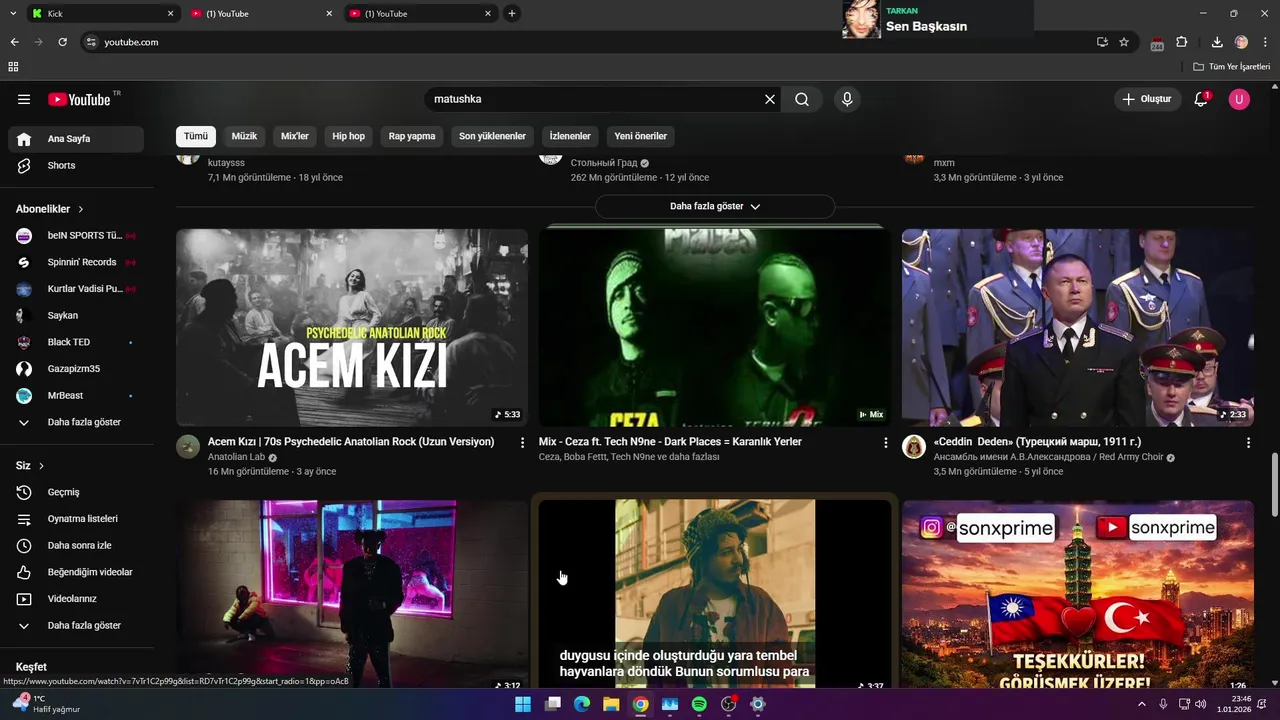Open the Tüm Yer İşaretleri bookmarks folder
The image size is (1280, 720).
tap(1232, 67)
